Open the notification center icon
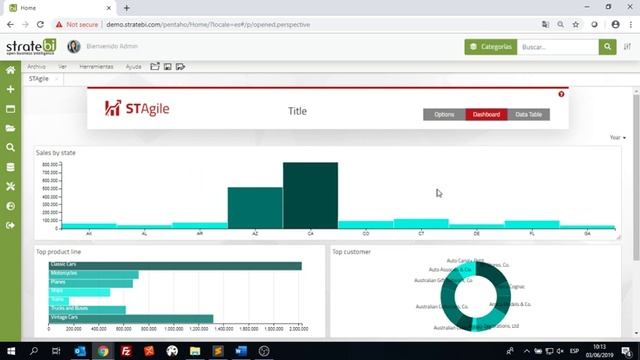640x360 pixels. pyautogui.click(x=627, y=351)
